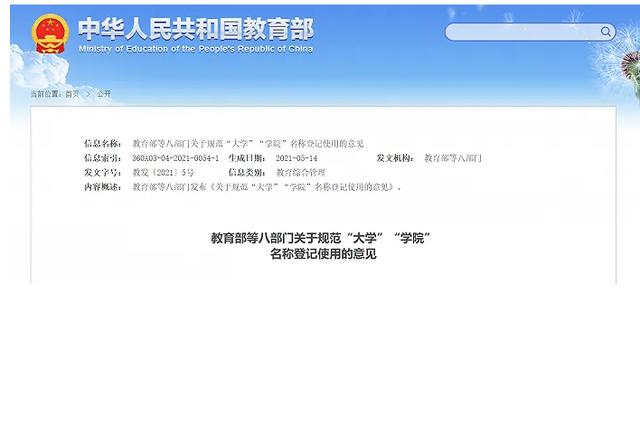Select the 当前位置 breadcrumb label

tap(47, 94)
